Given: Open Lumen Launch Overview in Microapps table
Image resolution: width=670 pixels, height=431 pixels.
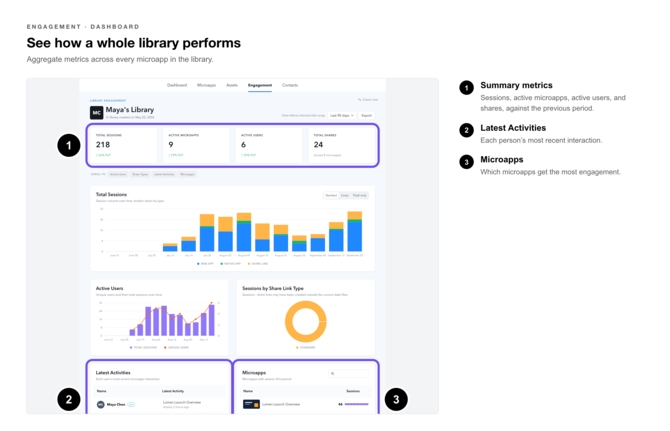Looking at the screenshot, I should 281,404.
